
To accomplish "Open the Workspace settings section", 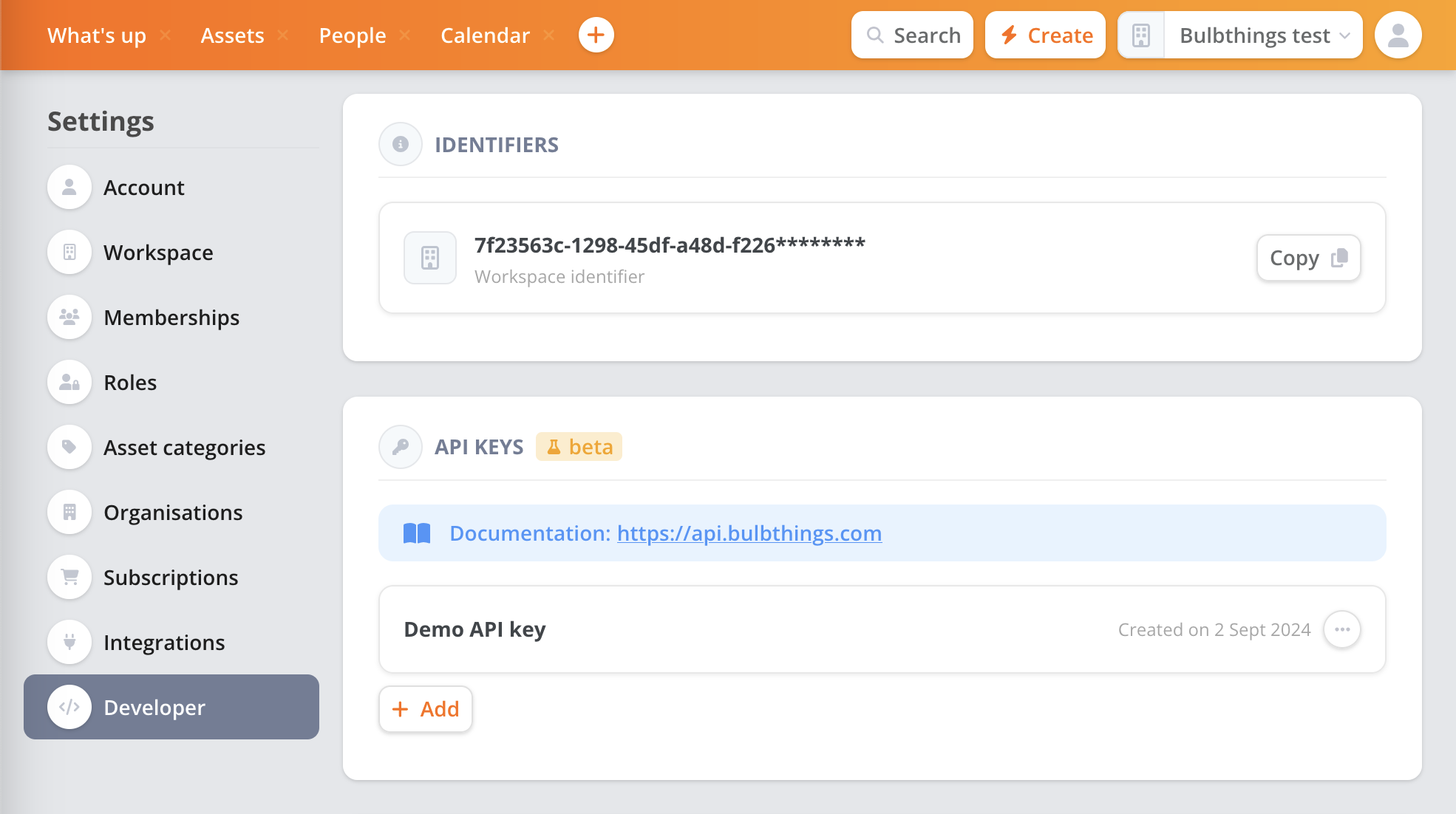I will [158, 253].
